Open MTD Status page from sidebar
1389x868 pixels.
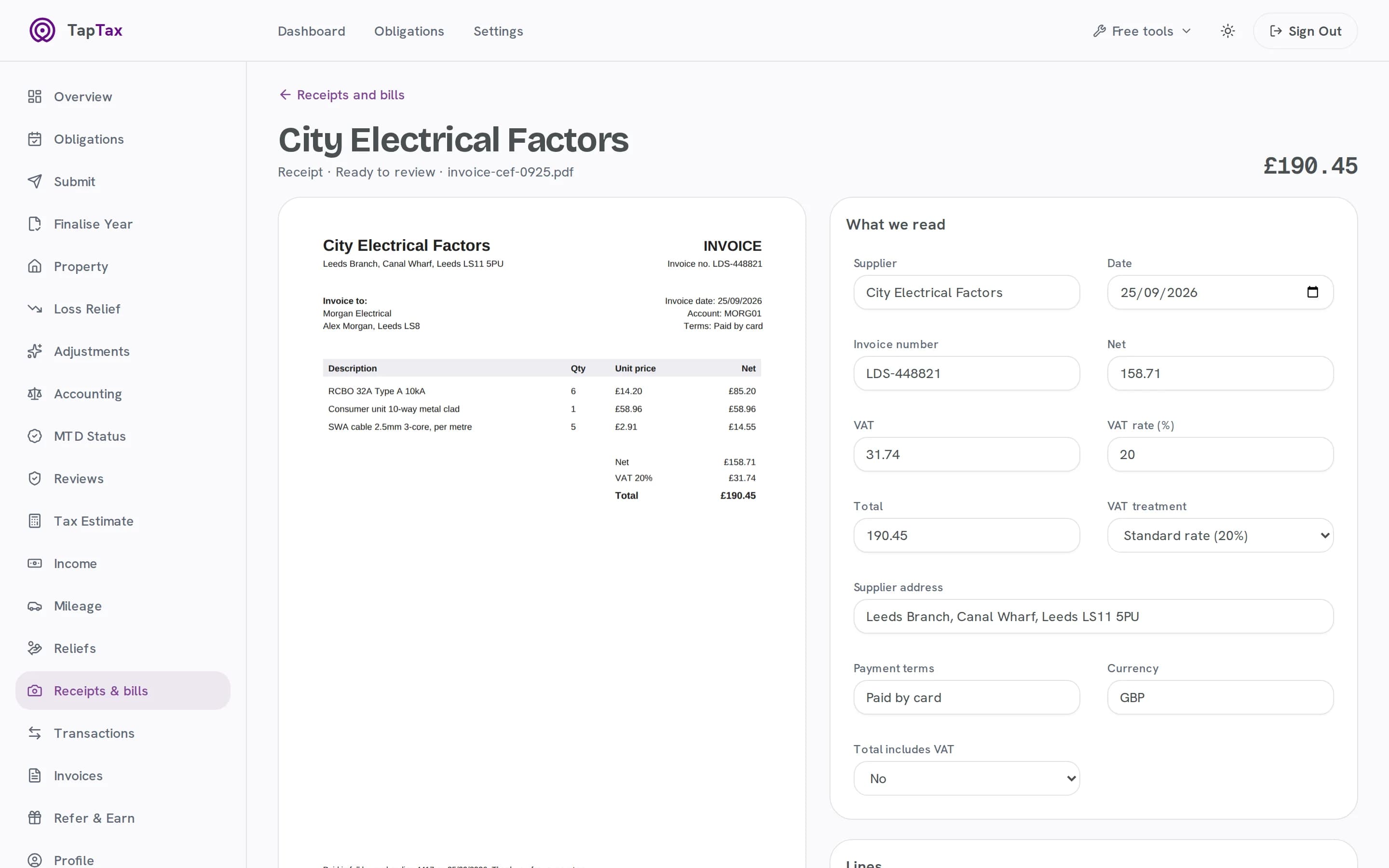click(123, 436)
